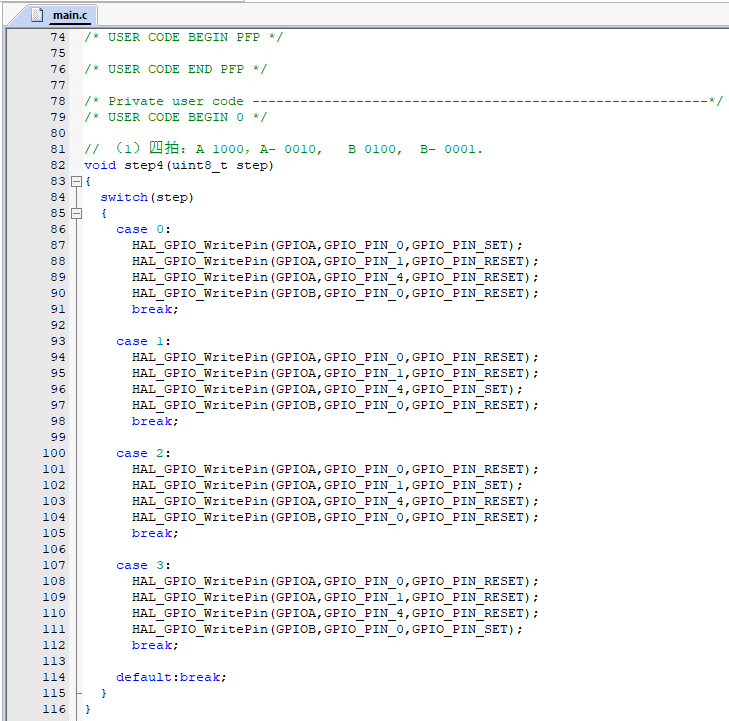Click 'case 0:' label
The image size is (729, 721).
tap(143, 230)
